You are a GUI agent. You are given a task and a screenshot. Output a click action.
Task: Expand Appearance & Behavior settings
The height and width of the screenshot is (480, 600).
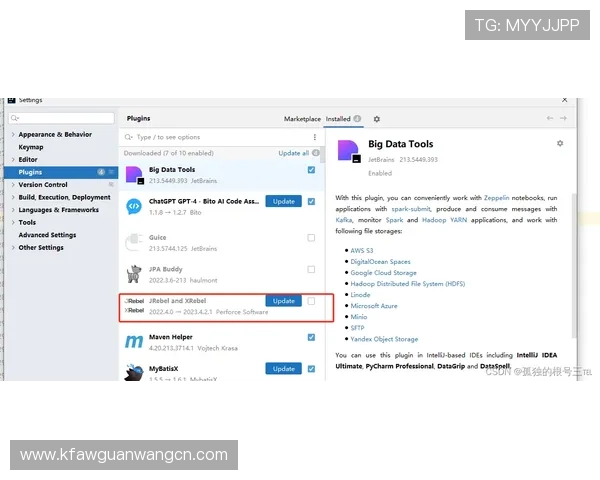click(x=13, y=134)
